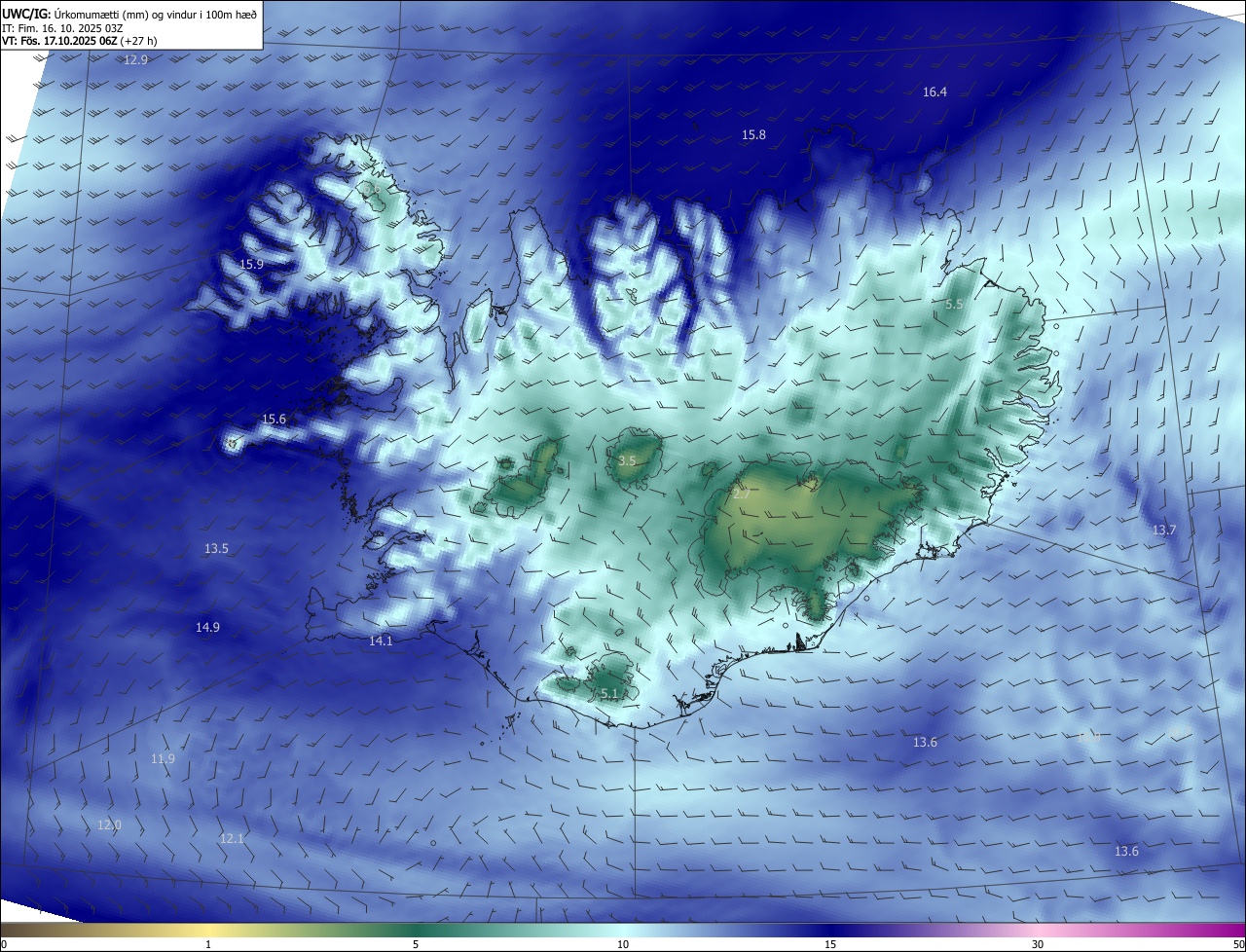Click the 15.6 value label
This screenshot has width=1246, height=952.
coord(275,420)
